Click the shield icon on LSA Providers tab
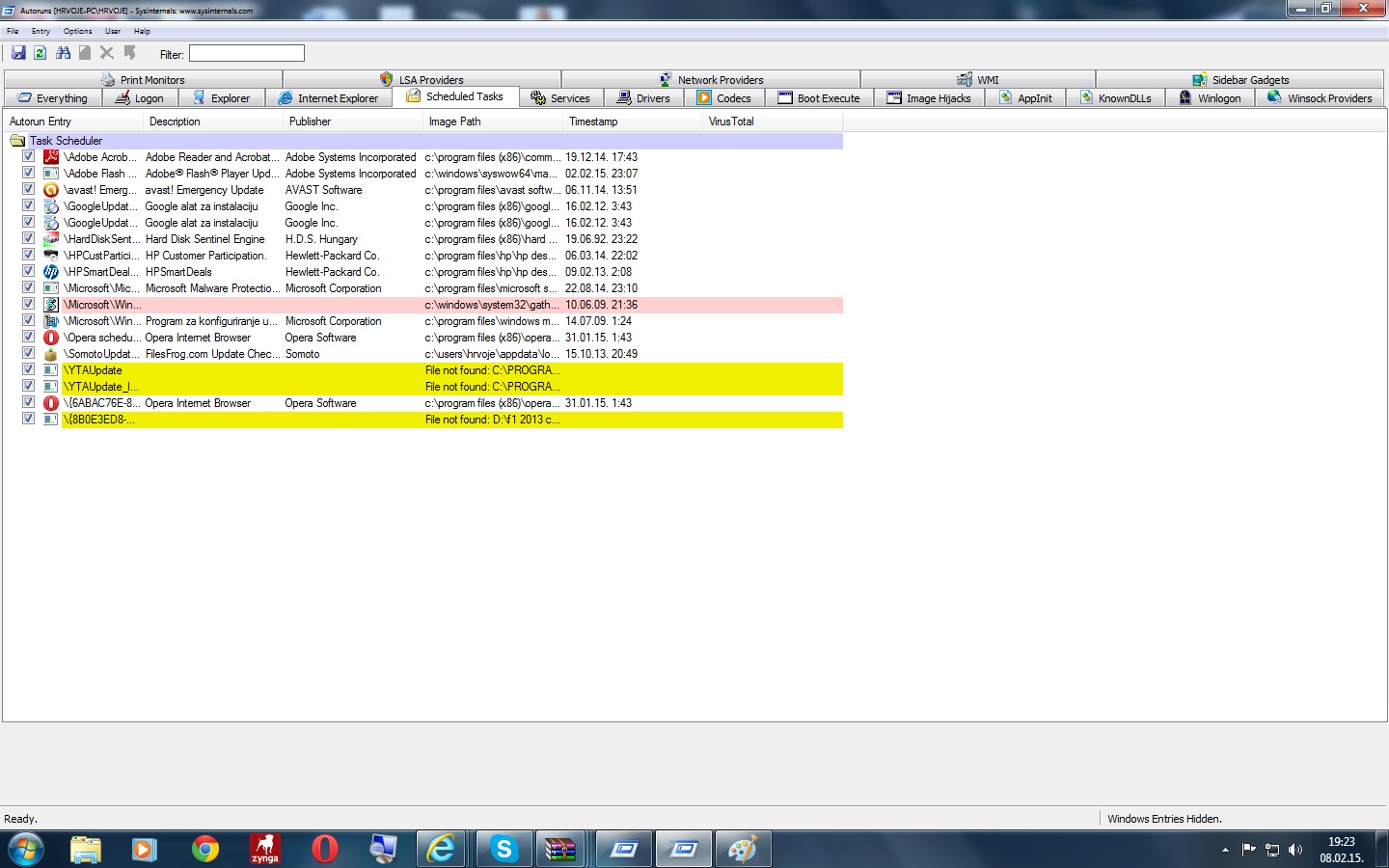The width and height of the screenshot is (1389, 868). coord(386,80)
